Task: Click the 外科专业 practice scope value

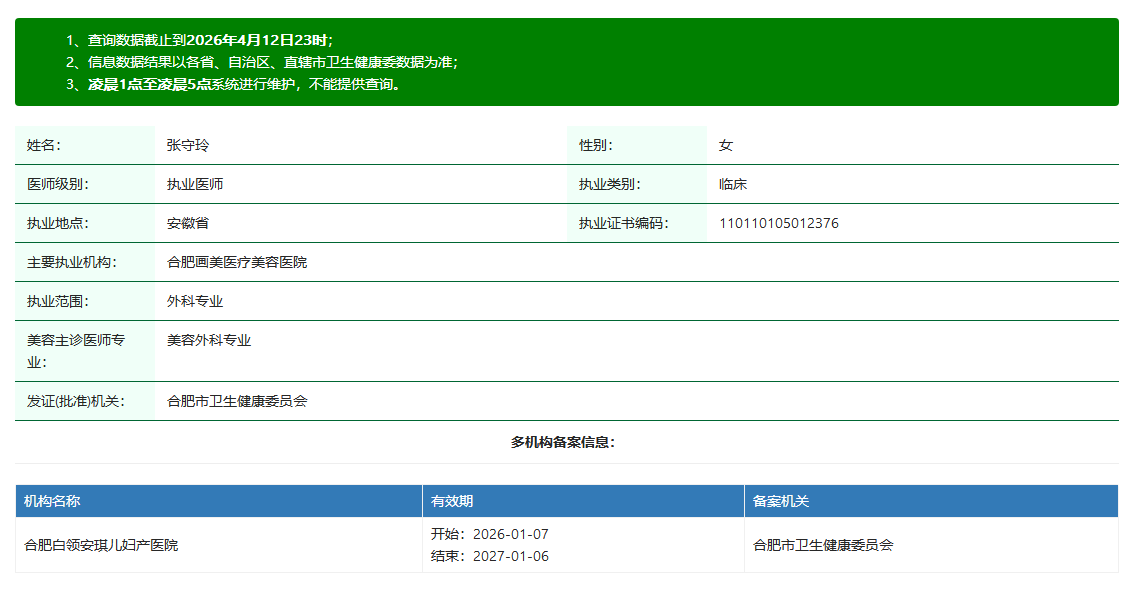Action: [195, 301]
